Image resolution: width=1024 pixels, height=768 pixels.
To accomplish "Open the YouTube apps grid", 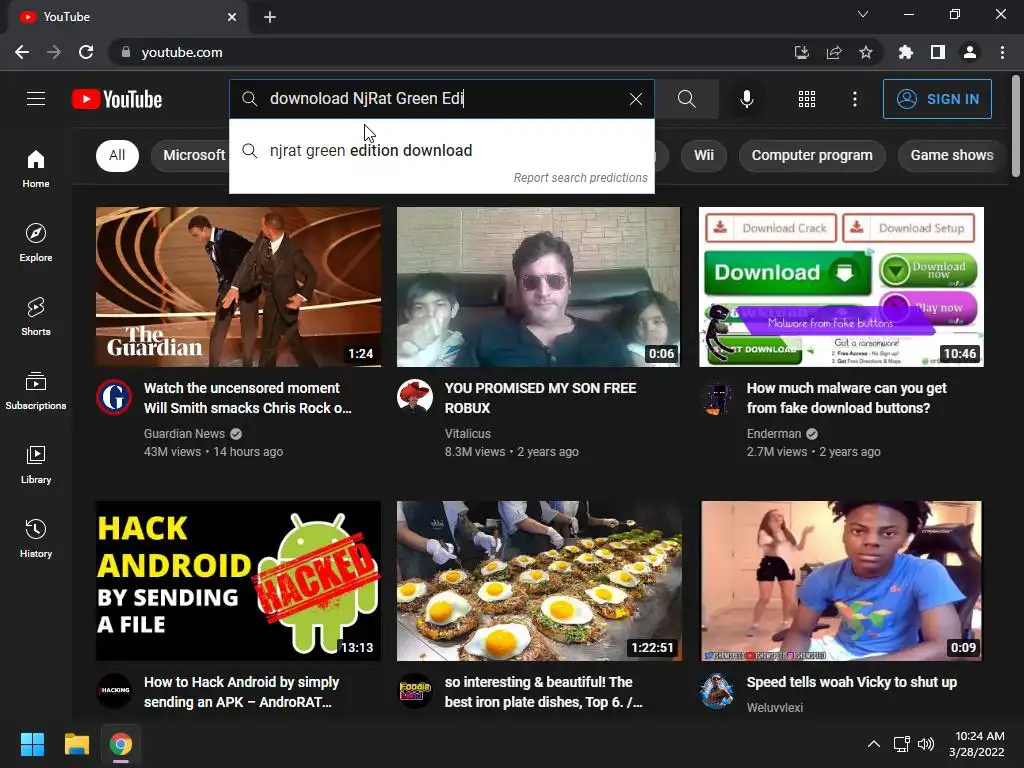I will [807, 99].
